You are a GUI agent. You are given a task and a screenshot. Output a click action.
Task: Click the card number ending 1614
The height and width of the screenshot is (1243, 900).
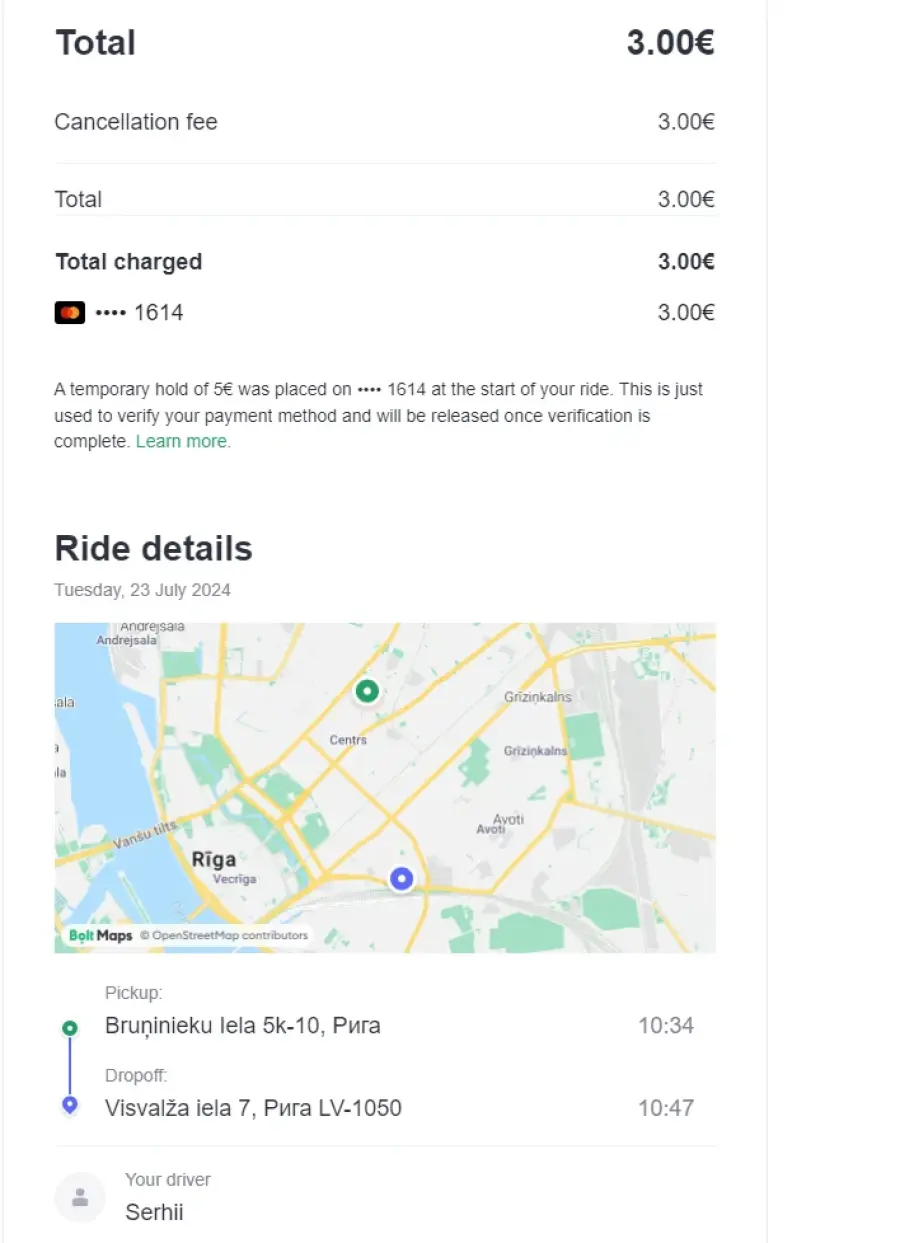tap(139, 313)
